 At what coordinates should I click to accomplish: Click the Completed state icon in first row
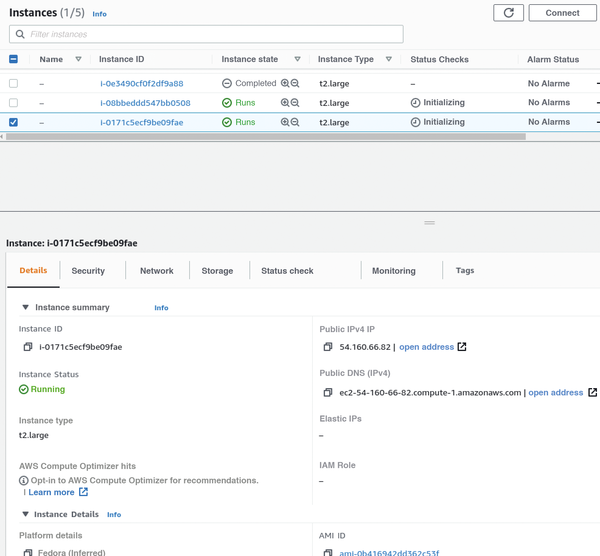[227, 83]
